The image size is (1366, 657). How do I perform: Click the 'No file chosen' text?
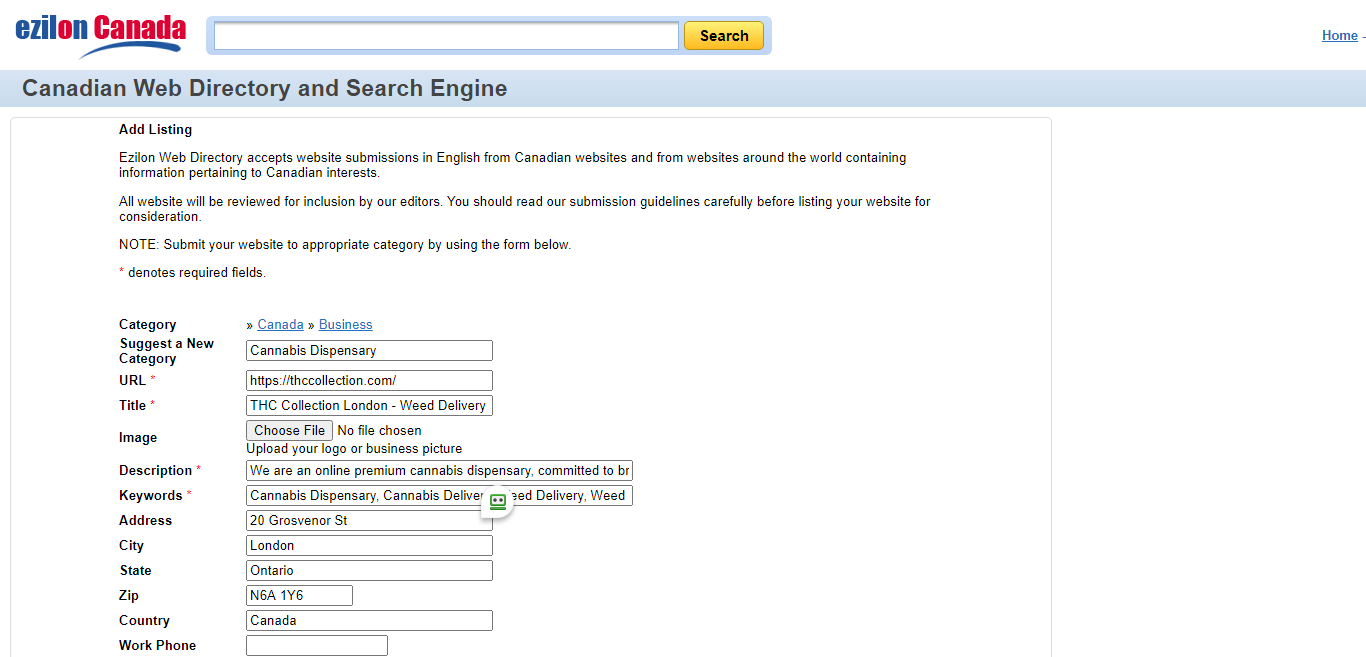[x=380, y=431]
